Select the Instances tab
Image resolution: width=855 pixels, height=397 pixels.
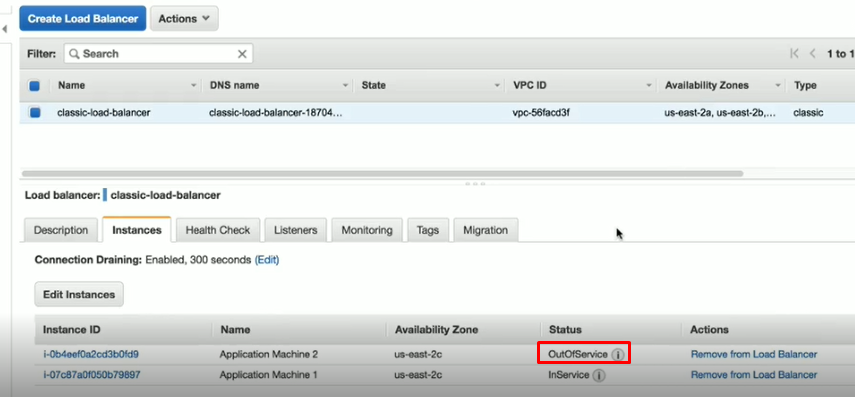point(137,230)
